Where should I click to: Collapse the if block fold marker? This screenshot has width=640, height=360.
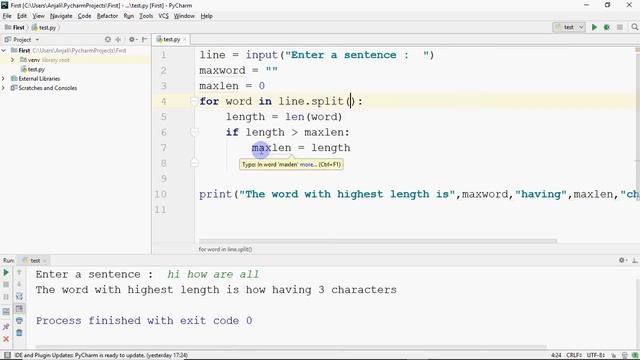[x=194, y=132]
